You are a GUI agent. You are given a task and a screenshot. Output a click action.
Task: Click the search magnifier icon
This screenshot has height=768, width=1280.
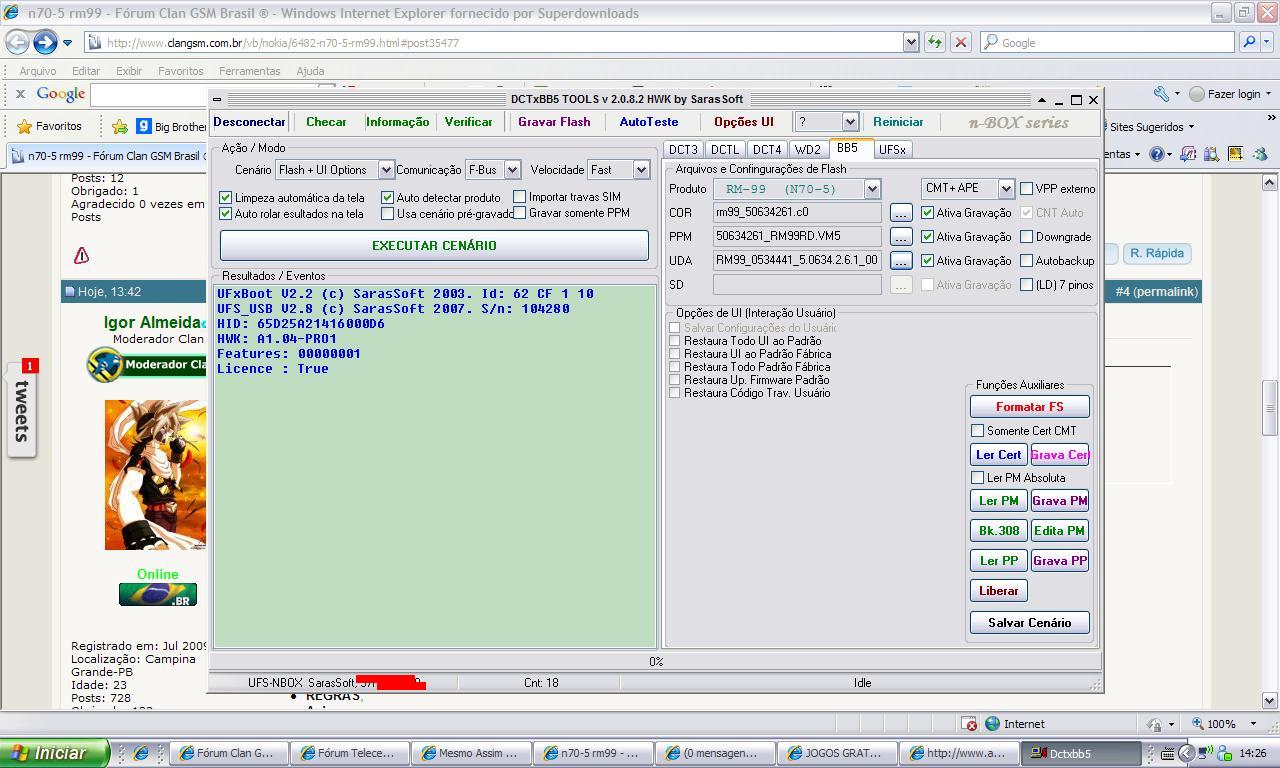[1248, 42]
